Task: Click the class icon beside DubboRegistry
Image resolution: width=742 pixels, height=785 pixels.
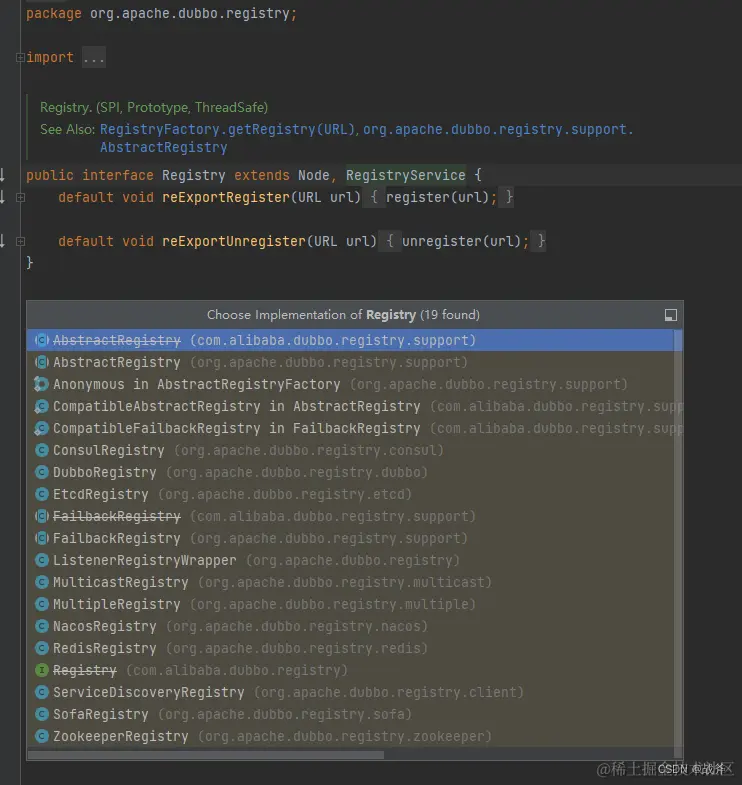Action: click(42, 472)
